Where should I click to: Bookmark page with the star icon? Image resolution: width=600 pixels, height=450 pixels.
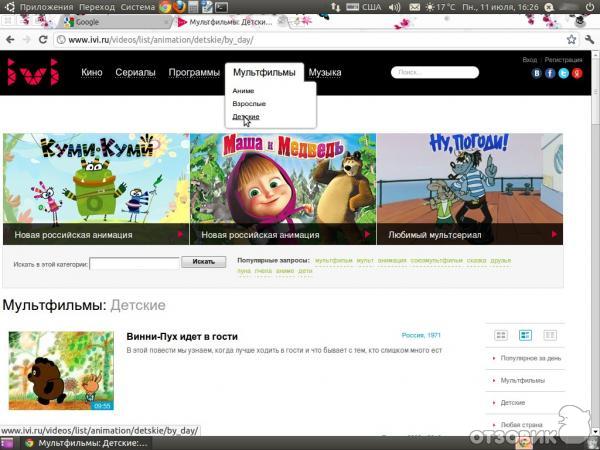571,40
